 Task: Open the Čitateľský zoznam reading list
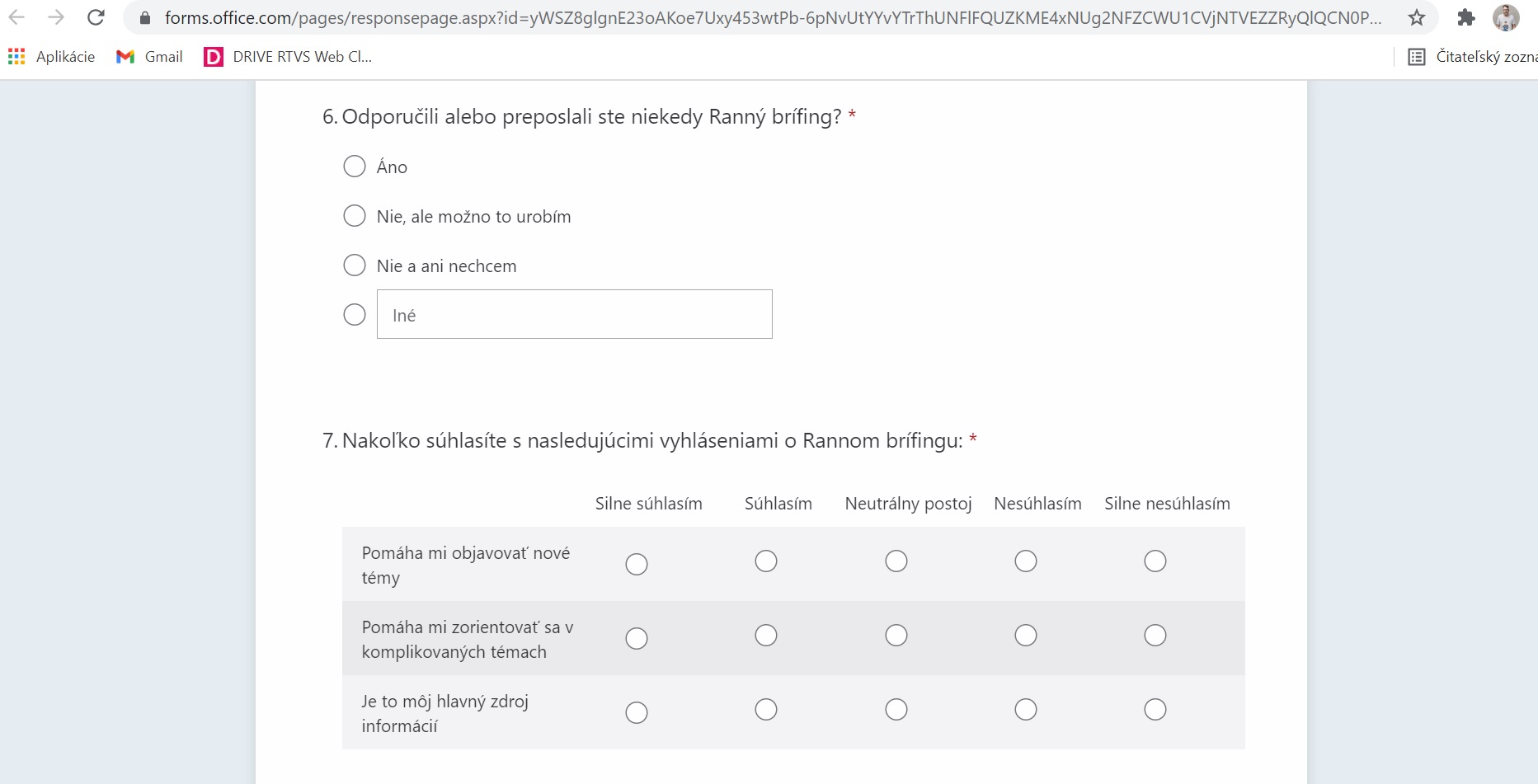1473,57
